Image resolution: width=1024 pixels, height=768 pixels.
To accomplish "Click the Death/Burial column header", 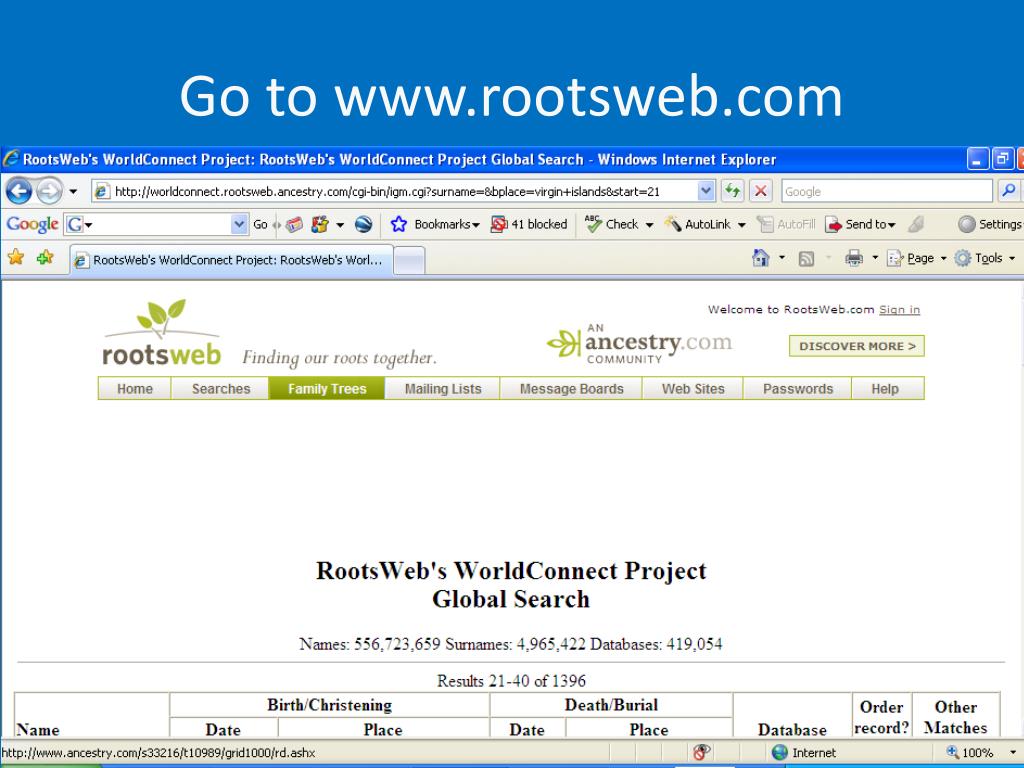I will pos(611,705).
